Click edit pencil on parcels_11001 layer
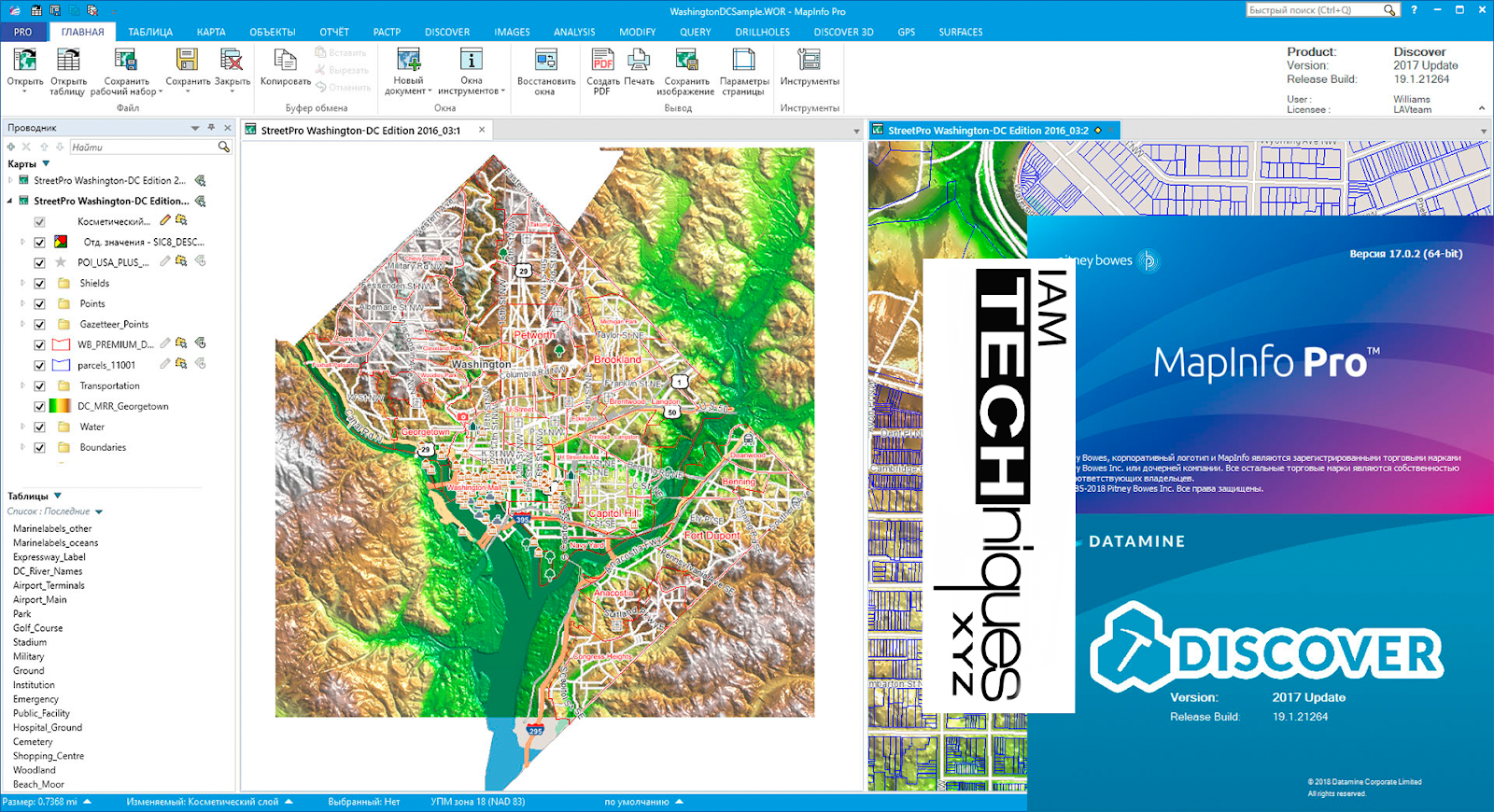This screenshot has width=1494, height=812. pyautogui.click(x=165, y=364)
